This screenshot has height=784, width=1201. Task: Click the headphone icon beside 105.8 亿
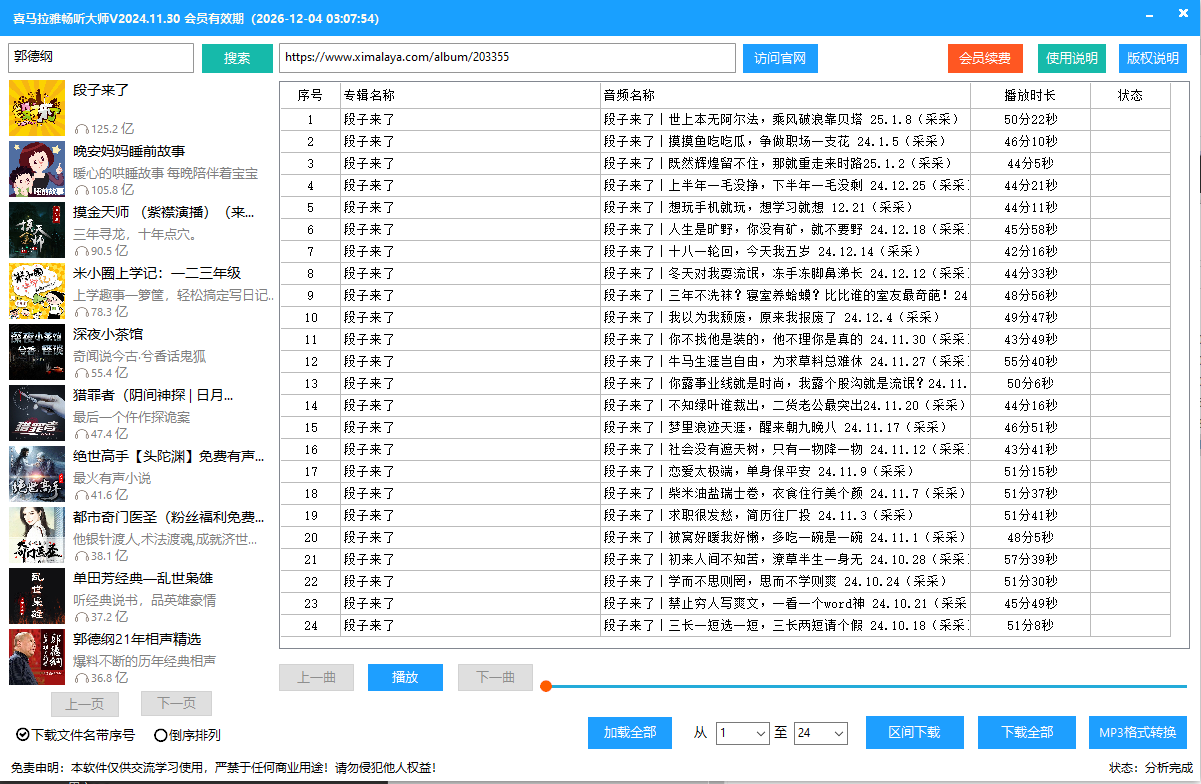click(x=81, y=191)
